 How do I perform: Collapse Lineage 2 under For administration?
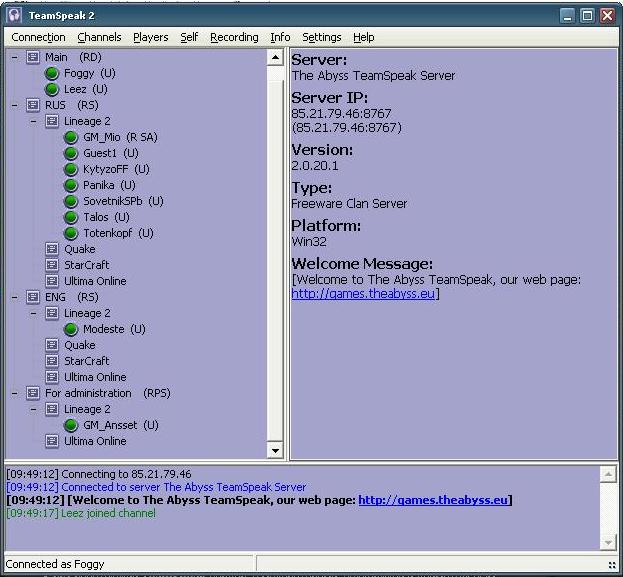pos(33,409)
